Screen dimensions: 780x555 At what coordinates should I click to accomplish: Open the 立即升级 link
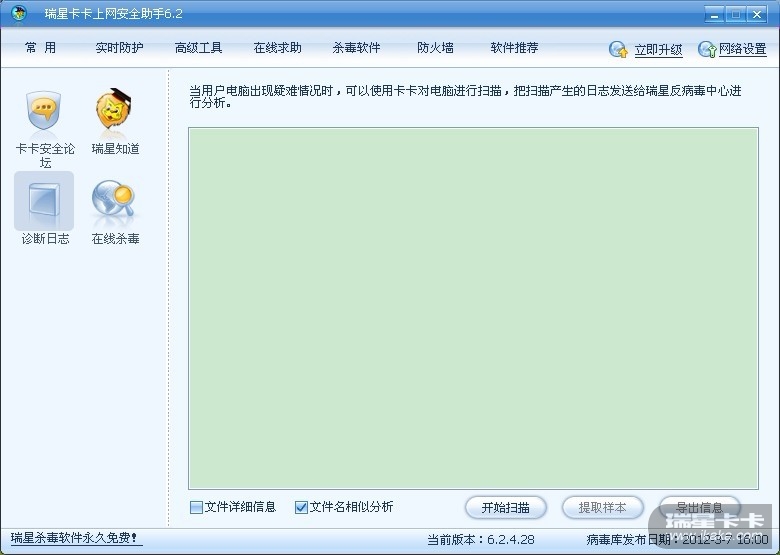[658, 50]
